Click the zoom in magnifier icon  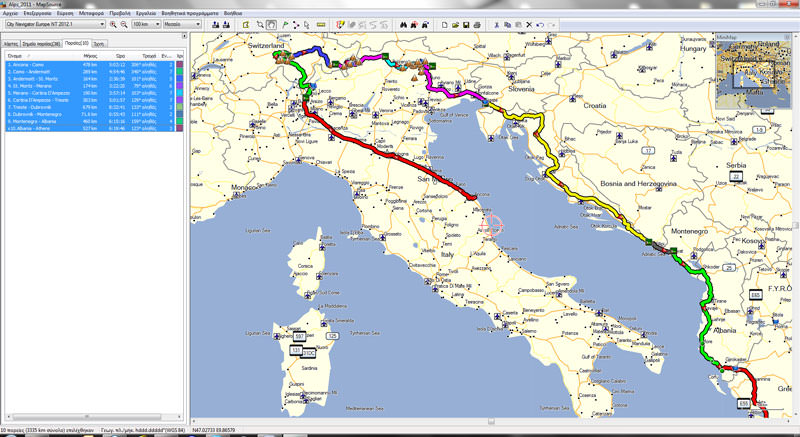click(112, 23)
